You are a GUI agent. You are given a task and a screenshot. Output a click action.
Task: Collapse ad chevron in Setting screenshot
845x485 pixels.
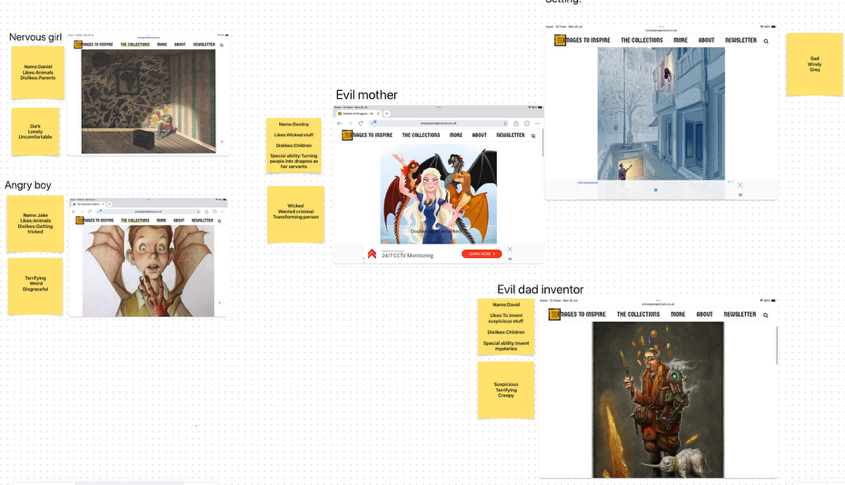point(740,195)
